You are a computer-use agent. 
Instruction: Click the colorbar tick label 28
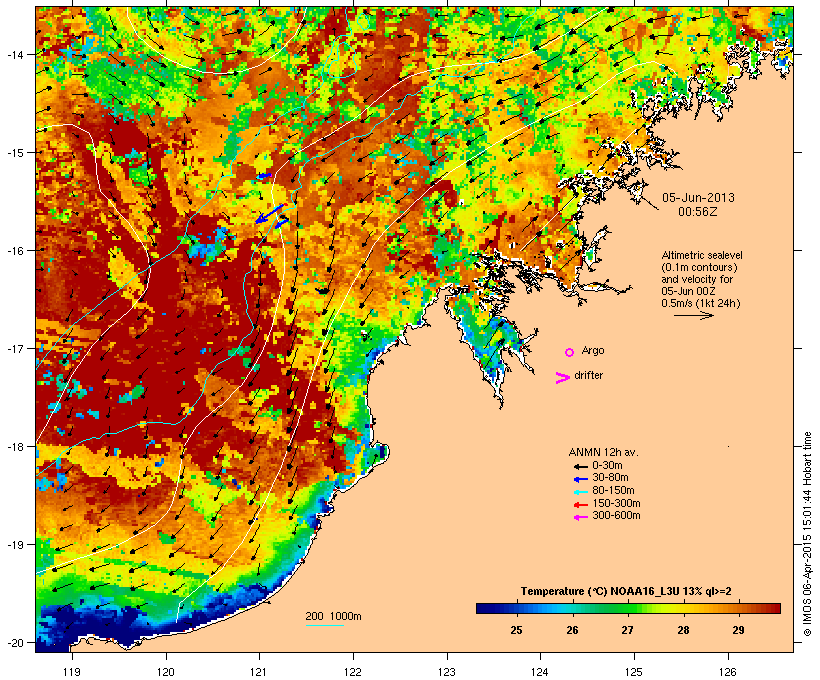coord(683,630)
